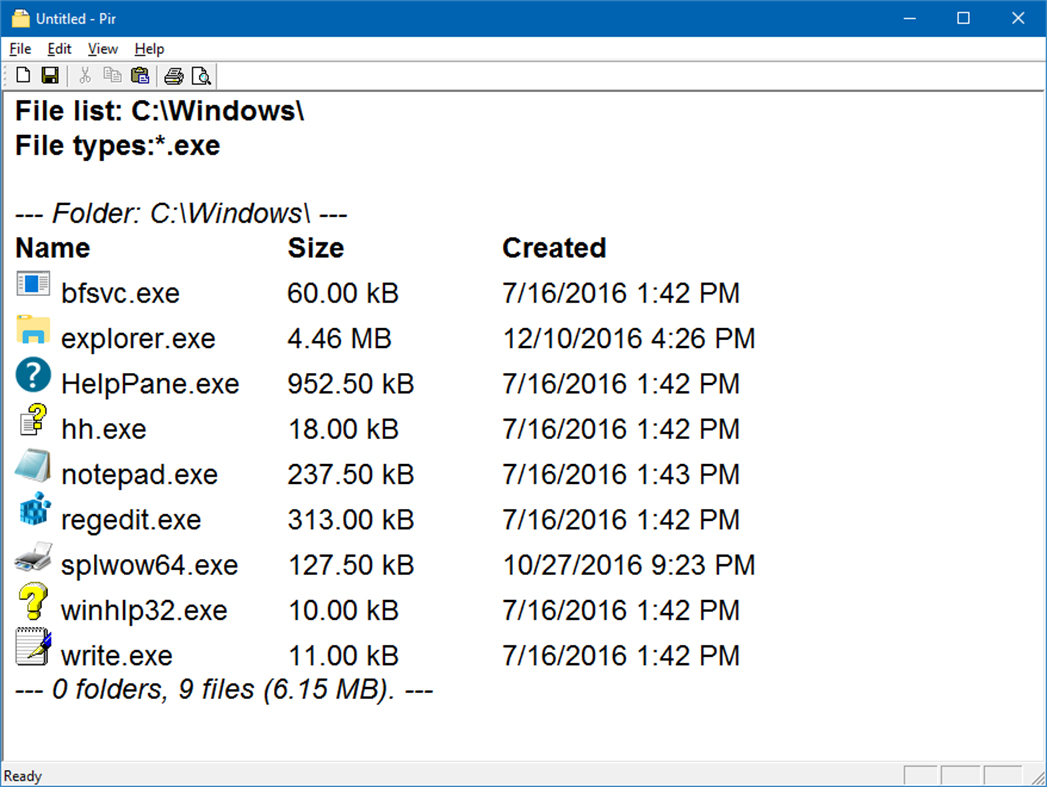Click the window resize grip in status bar
The width and height of the screenshot is (1047, 787).
[1038, 777]
